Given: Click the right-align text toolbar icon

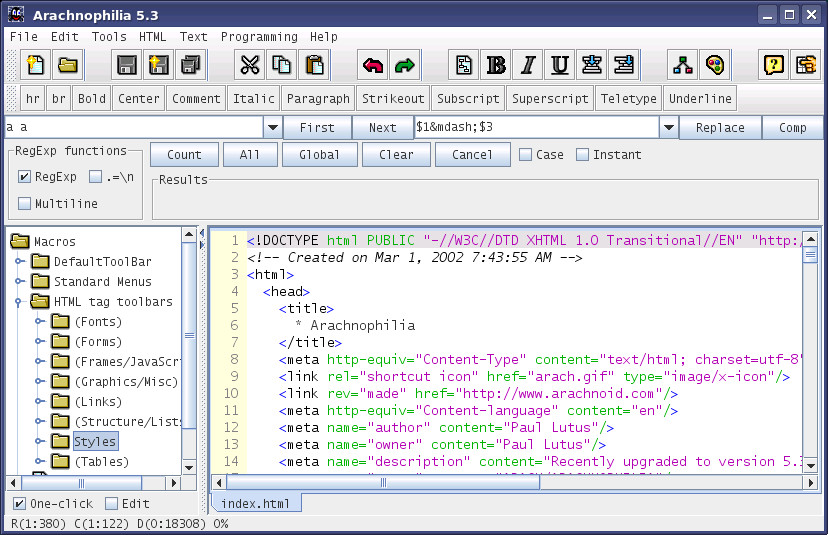Looking at the screenshot, I should click(x=624, y=65).
